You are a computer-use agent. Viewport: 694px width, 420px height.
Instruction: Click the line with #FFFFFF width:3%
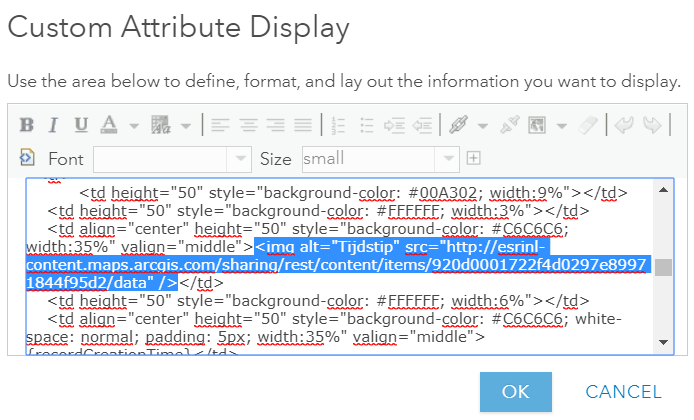(x=318, y=211)
